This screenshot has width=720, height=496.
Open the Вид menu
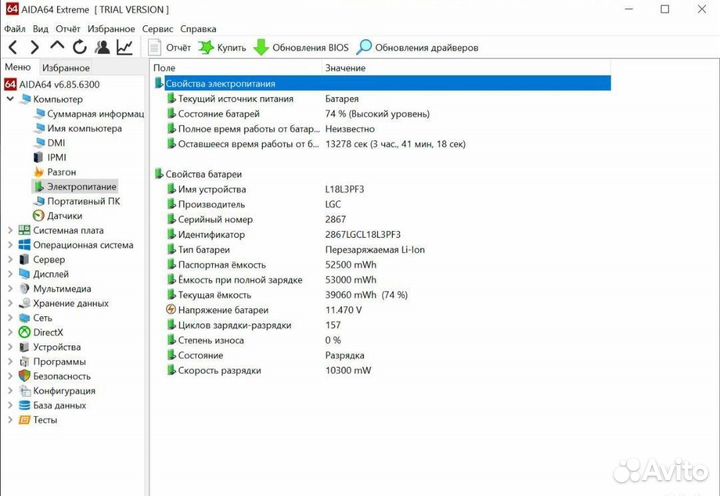pos(40,29)
